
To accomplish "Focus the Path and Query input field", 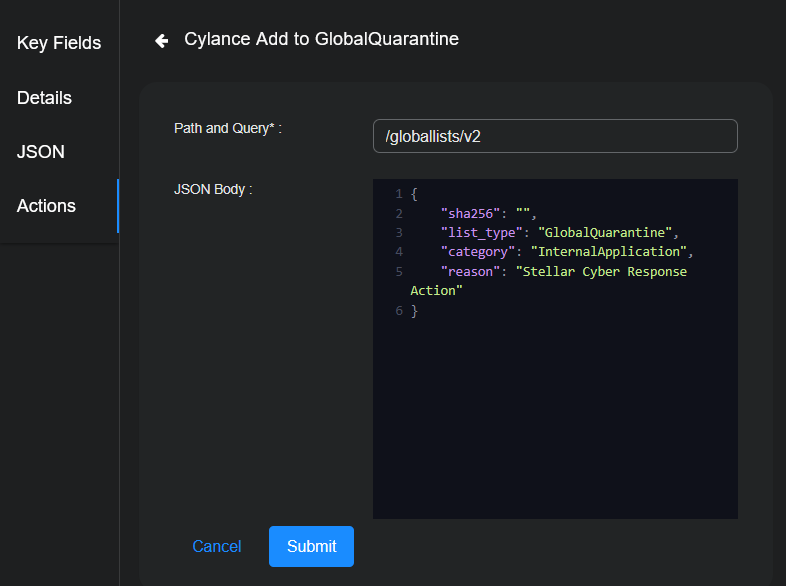I will click(x=555, y=136).
